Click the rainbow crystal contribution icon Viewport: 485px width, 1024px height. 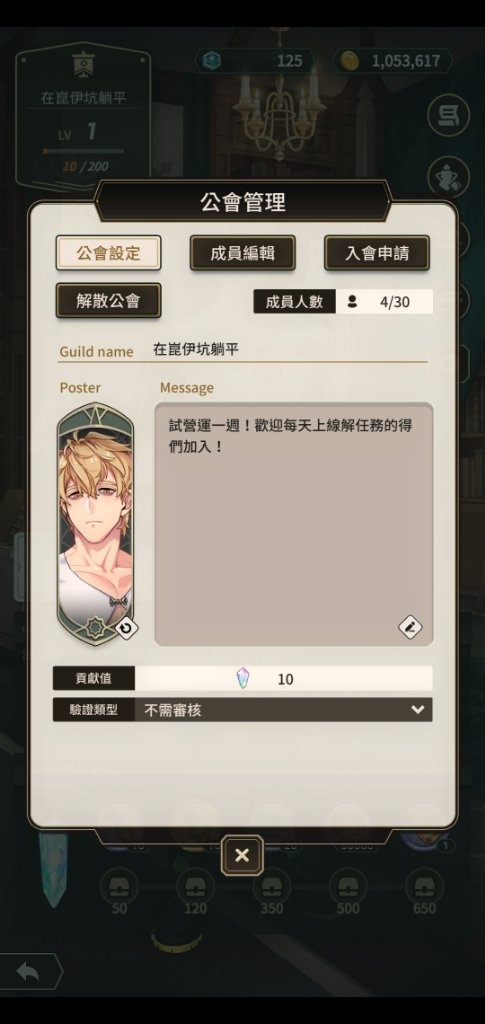click(x=243, y=679)
